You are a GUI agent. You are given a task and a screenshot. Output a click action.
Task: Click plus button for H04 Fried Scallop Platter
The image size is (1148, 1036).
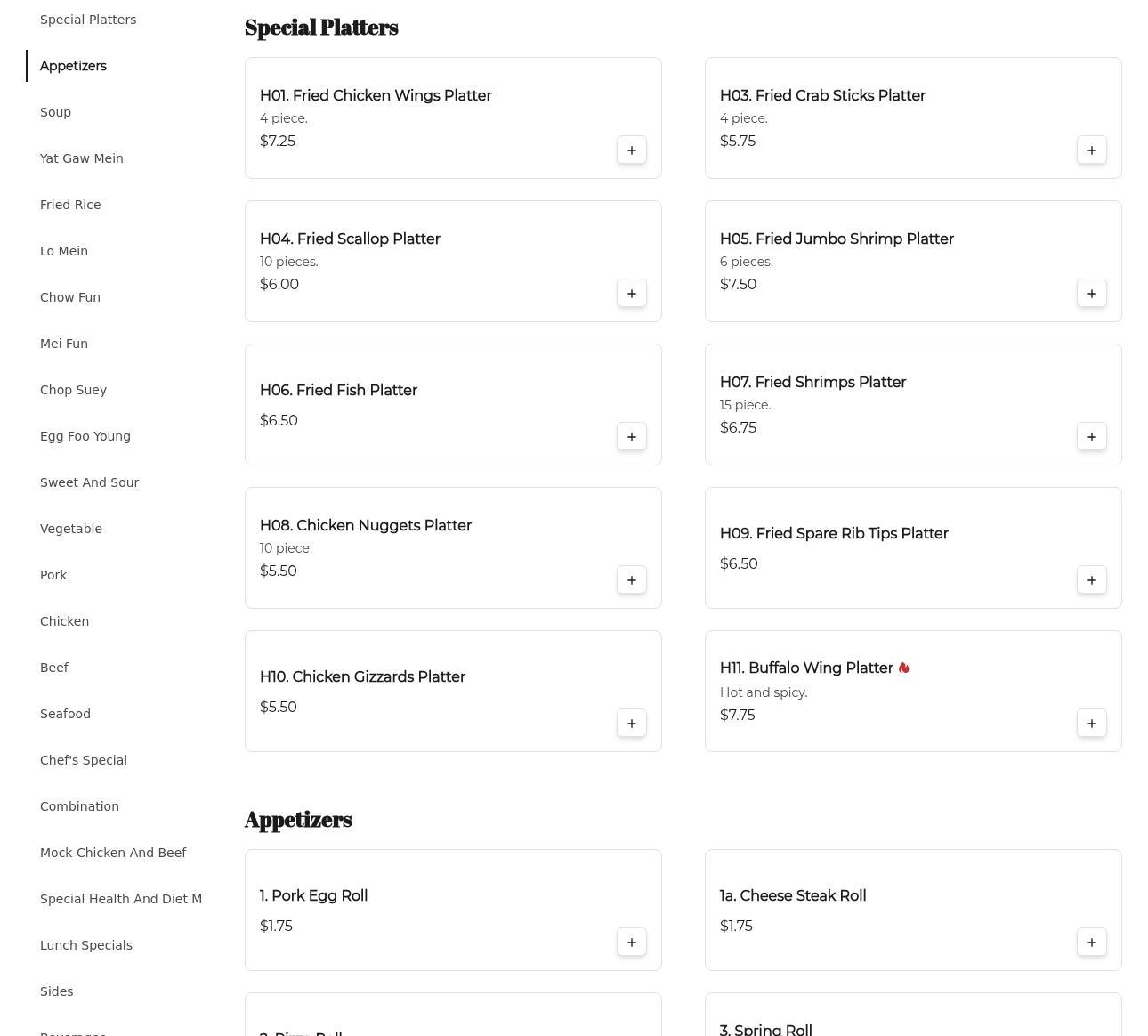[x=632, y=294]
